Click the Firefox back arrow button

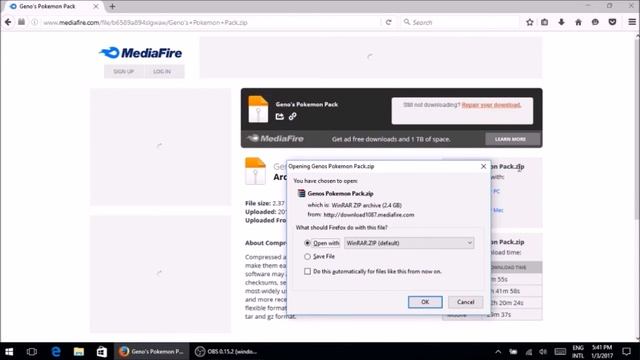pyautogui.click(x=8, y=22)
